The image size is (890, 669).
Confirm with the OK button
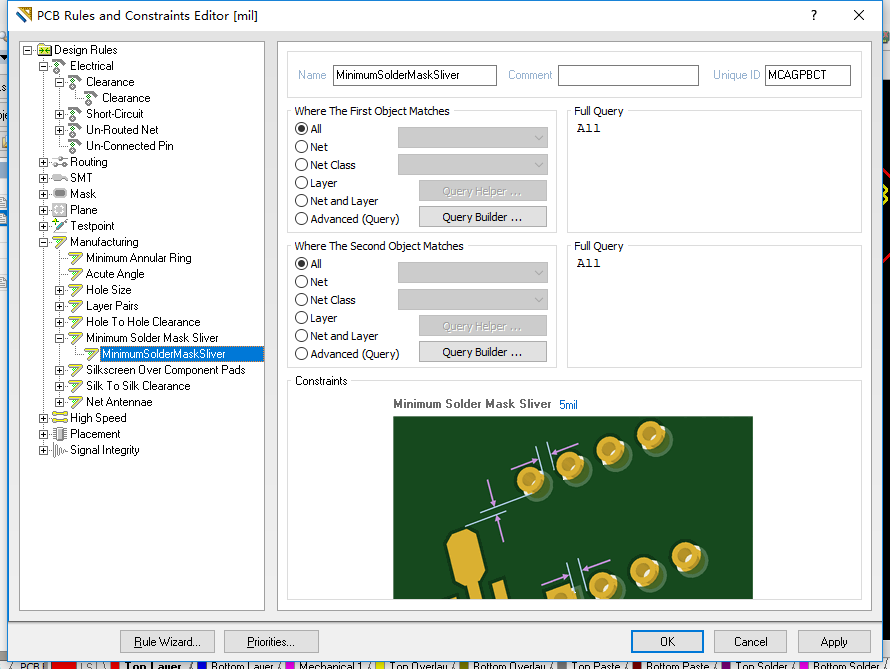[667, 642]
